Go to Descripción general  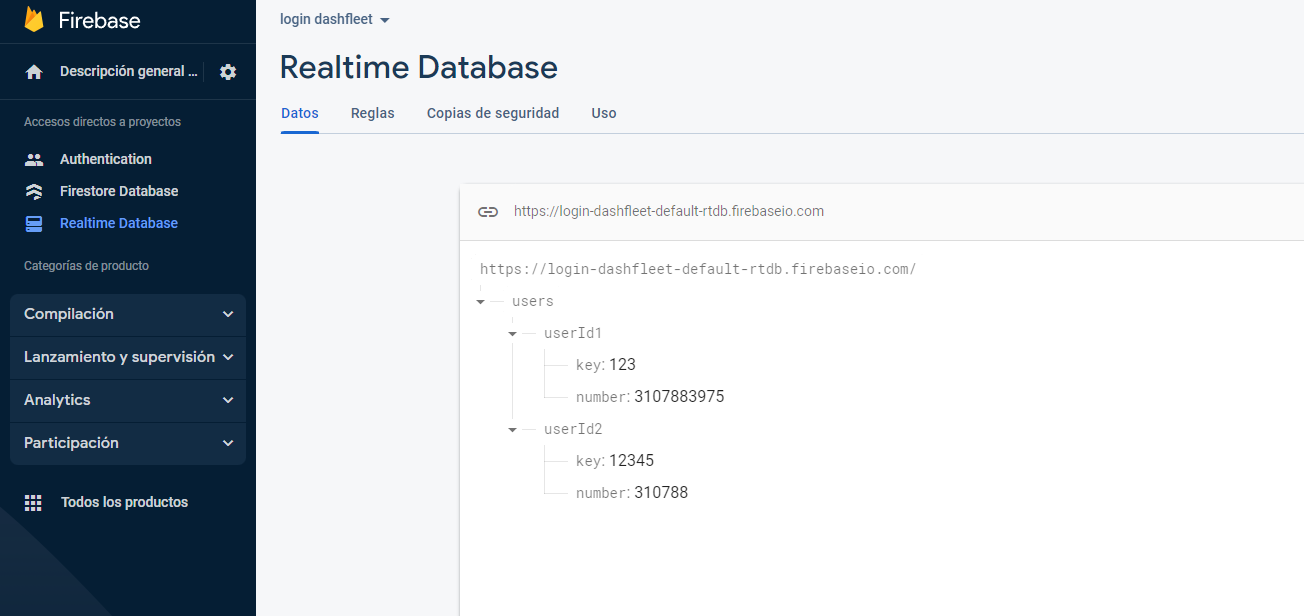[x=129, y=72]
